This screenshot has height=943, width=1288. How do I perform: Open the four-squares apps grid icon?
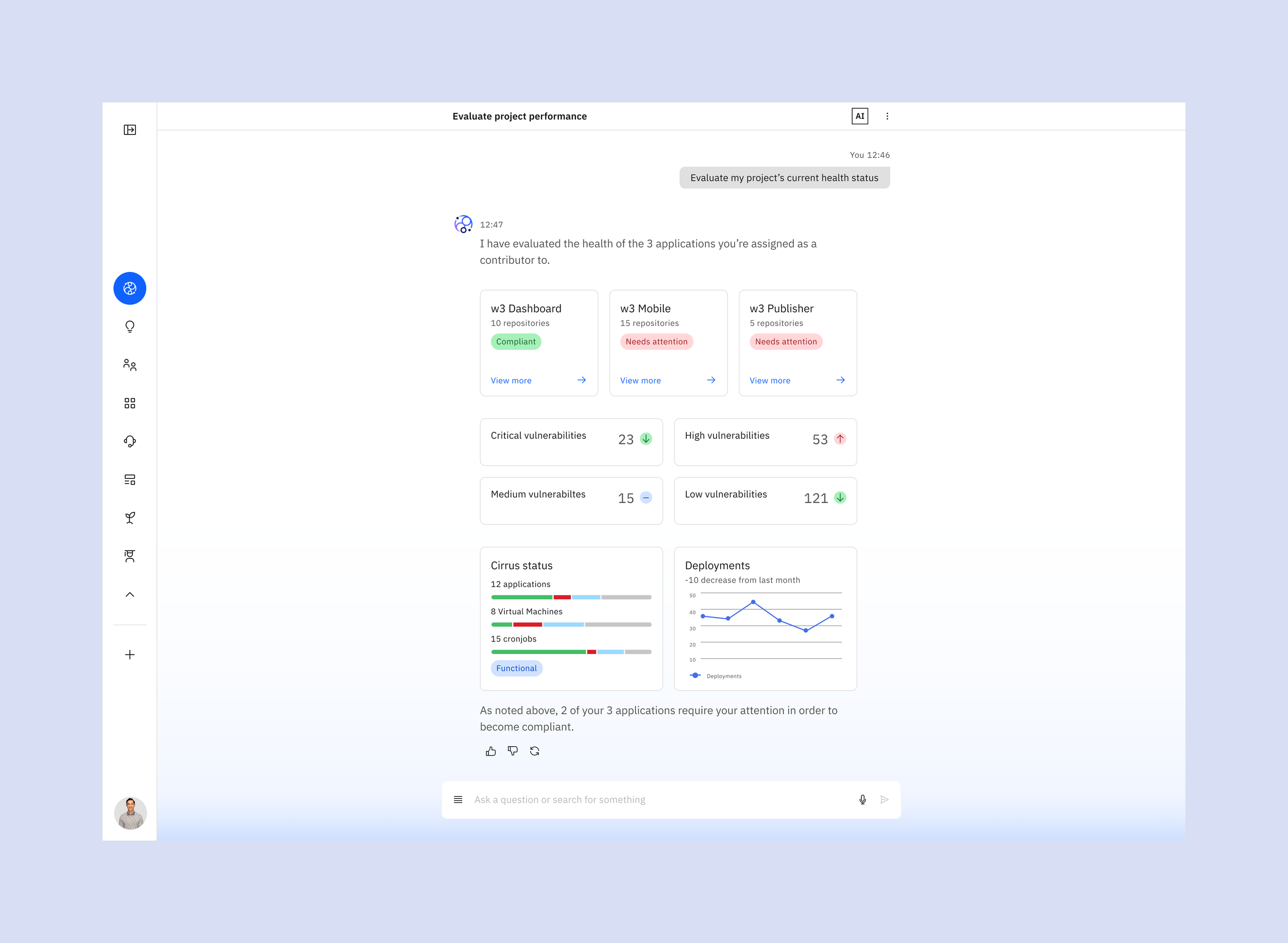pyautogui.click(x=130, y=403)
